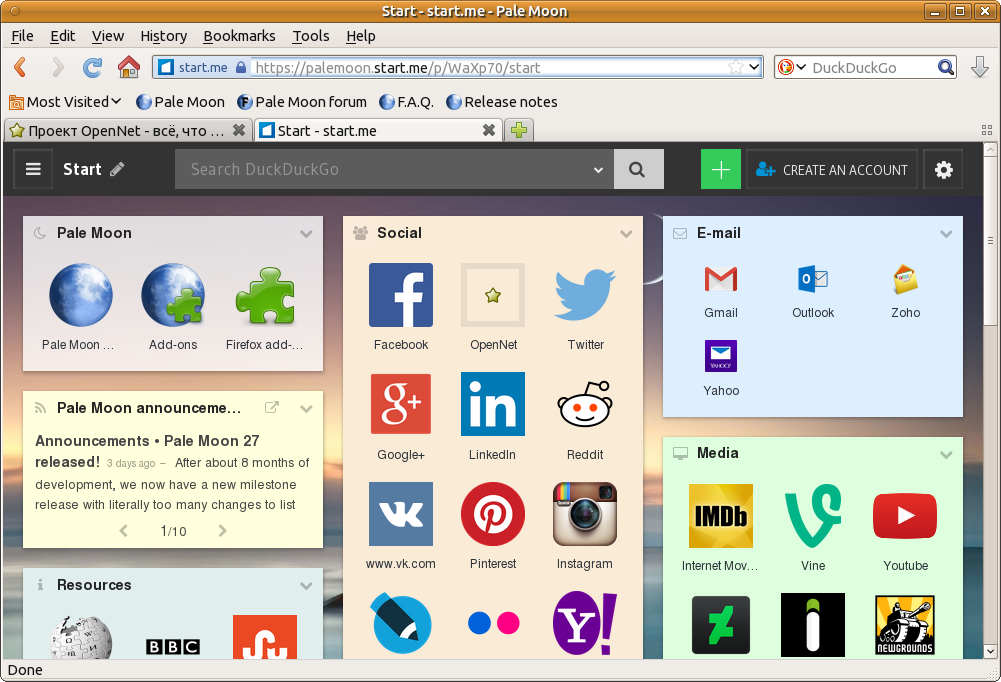Click CREATE AN ACCOUNT
Image resolution: width=1001 pixels, height=682 pixels.
[x=832, y=169]
